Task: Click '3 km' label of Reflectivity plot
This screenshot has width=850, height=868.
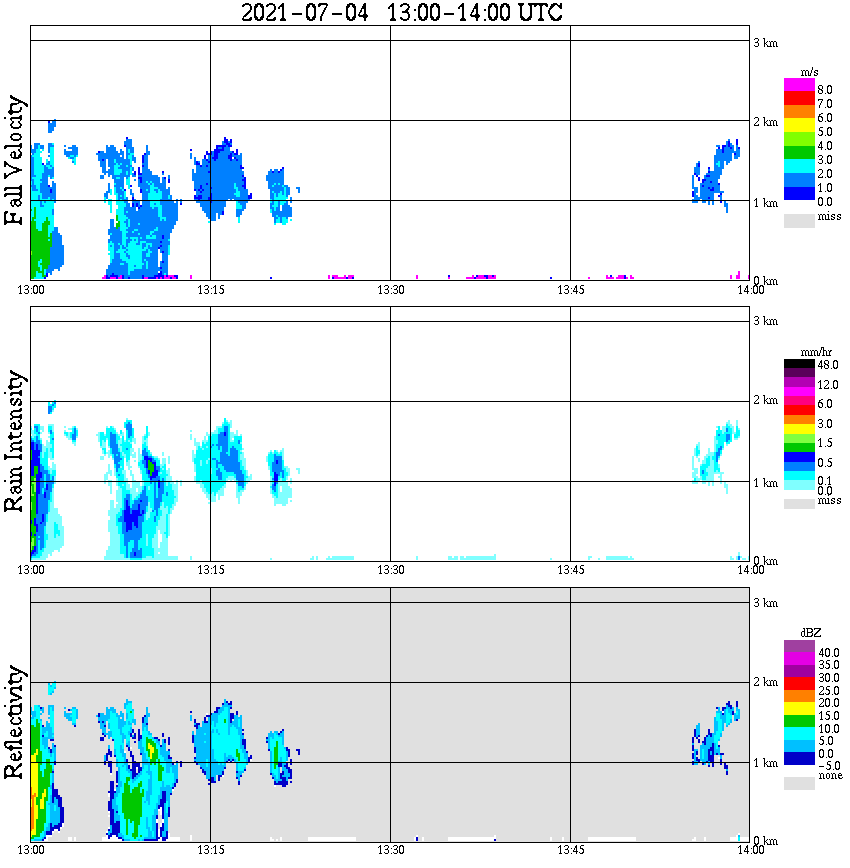Action: pyautogui.click(x=765, y=603)
